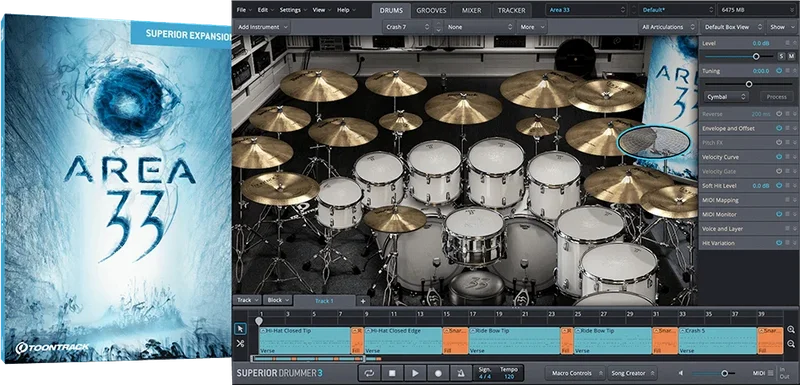800x385 pixels.
Task: Open the Cymbal type dropdown
Action: [727, 96]
